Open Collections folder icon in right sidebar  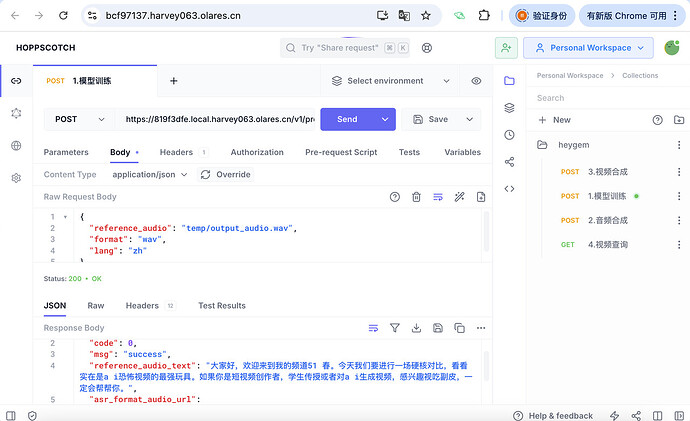pyautogui.click(x=509, y=81)
